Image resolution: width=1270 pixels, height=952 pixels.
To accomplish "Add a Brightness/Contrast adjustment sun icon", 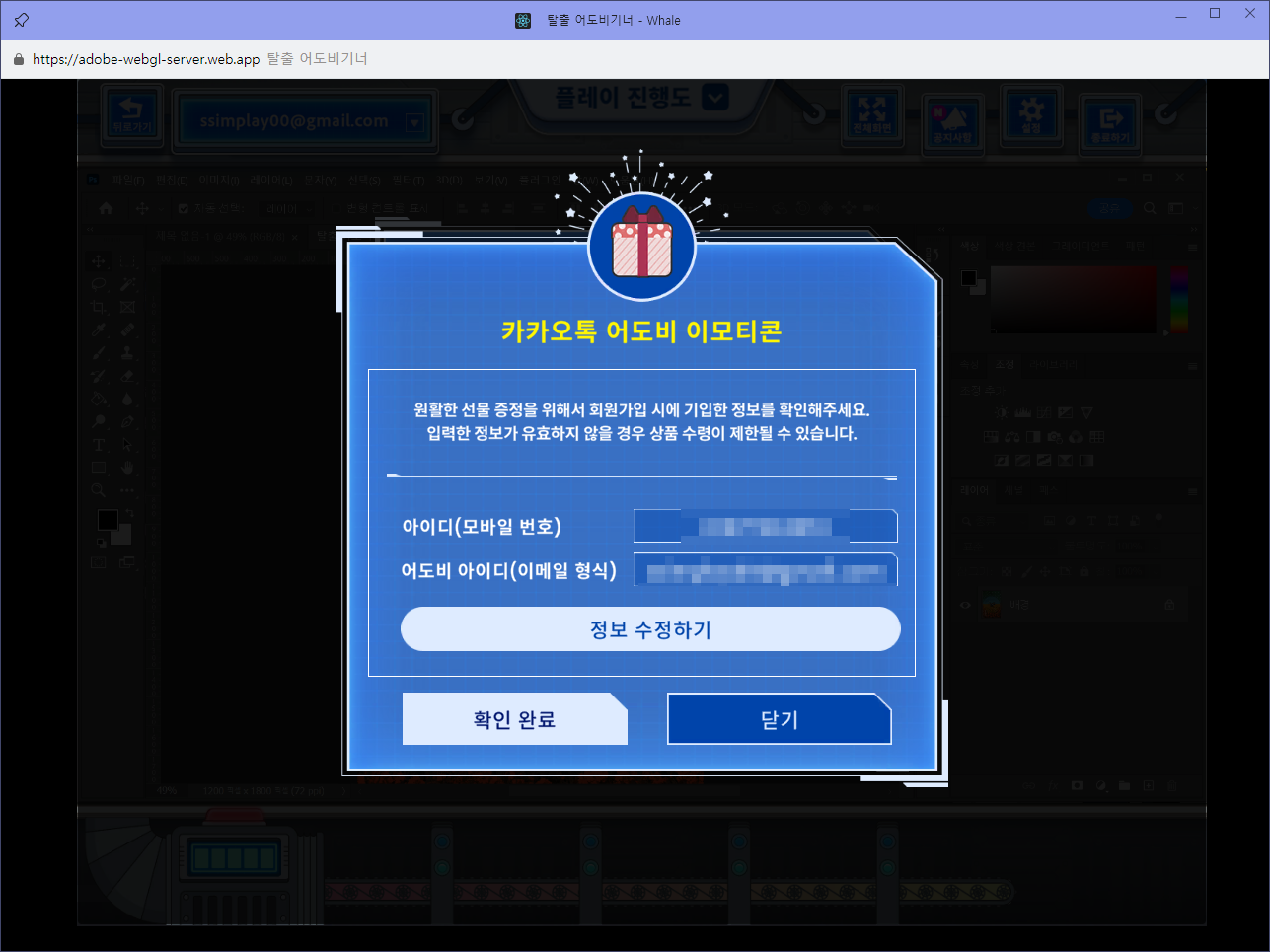I will [x=1002, y=412].
